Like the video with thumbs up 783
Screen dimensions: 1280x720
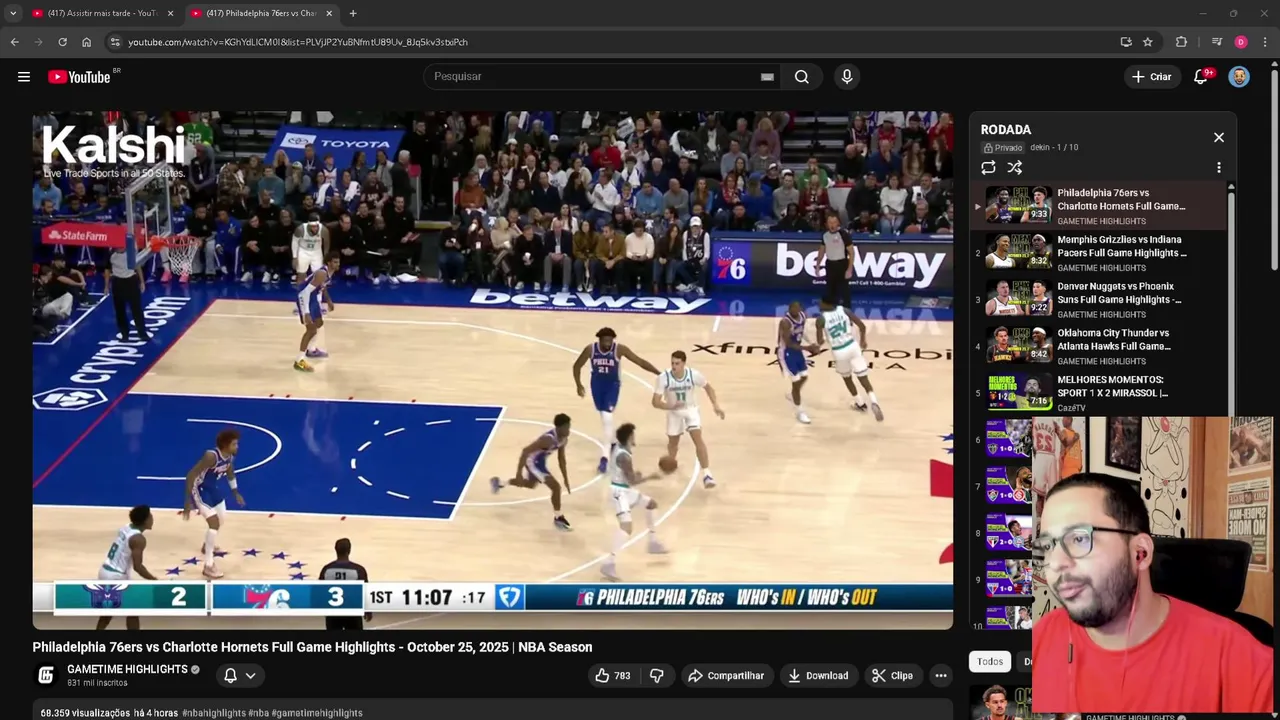(613, 676)
